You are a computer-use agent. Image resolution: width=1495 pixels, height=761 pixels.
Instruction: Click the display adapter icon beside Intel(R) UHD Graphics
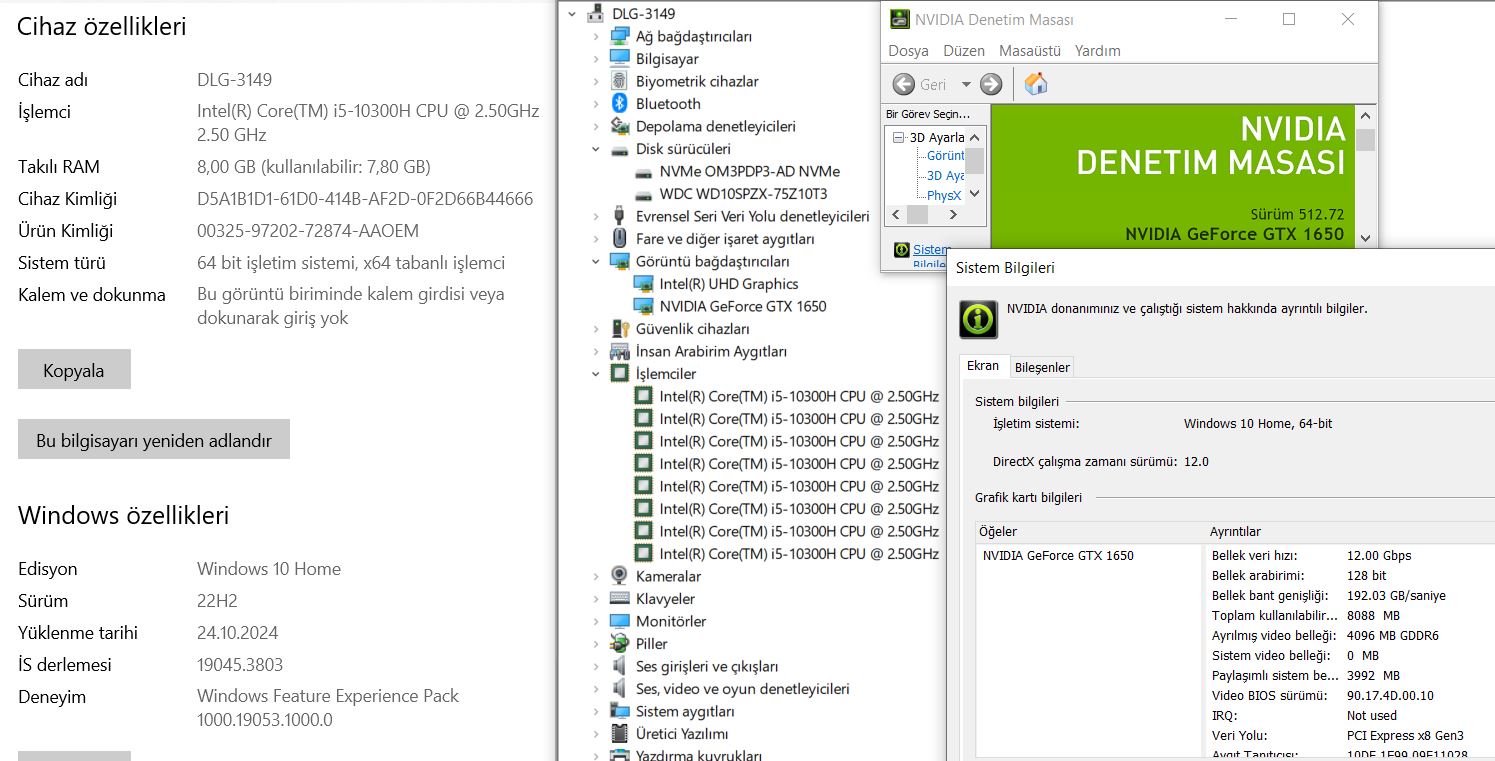[x=643, y=284]
